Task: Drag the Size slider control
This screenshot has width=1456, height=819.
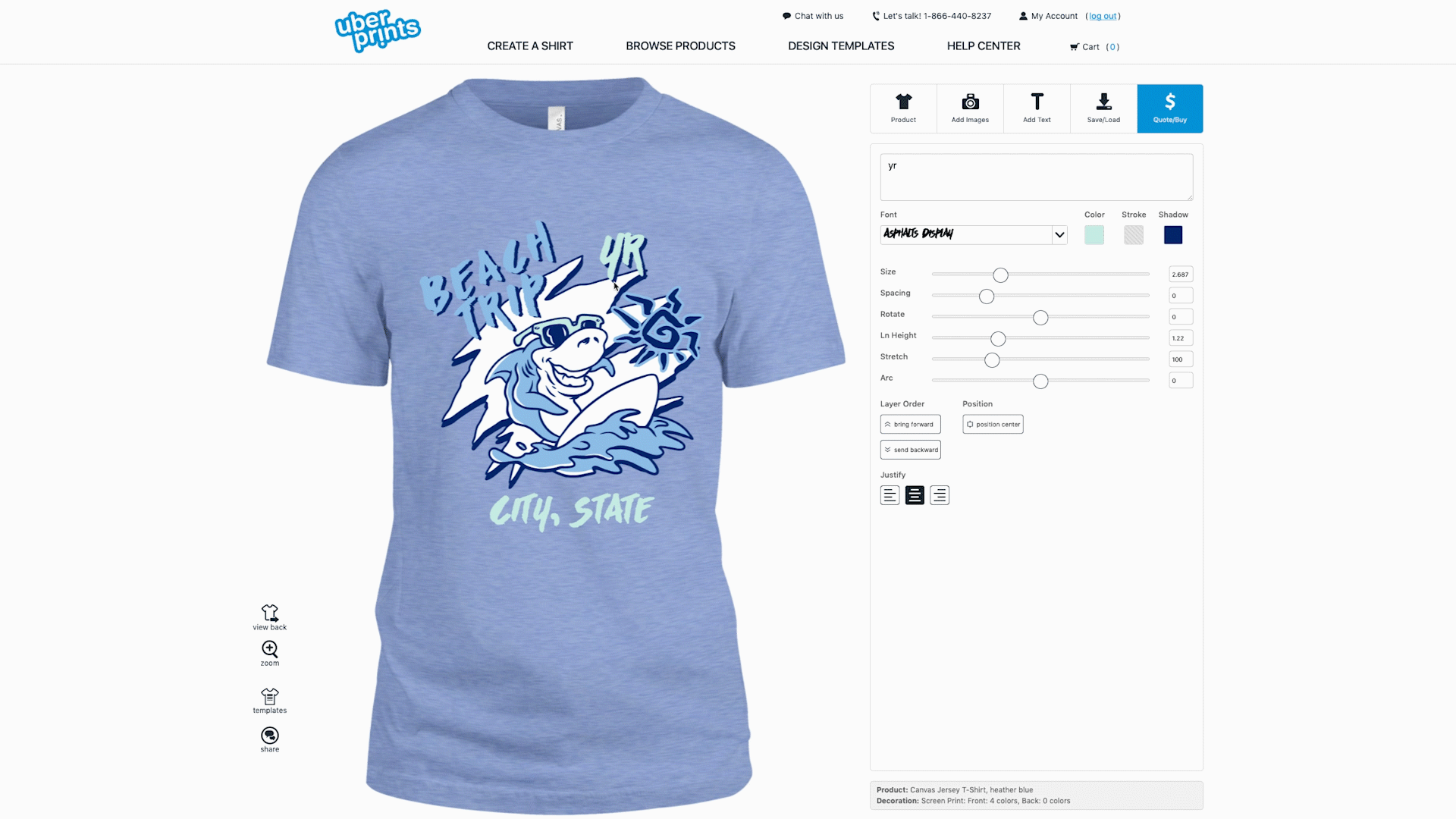Action: 999,275
